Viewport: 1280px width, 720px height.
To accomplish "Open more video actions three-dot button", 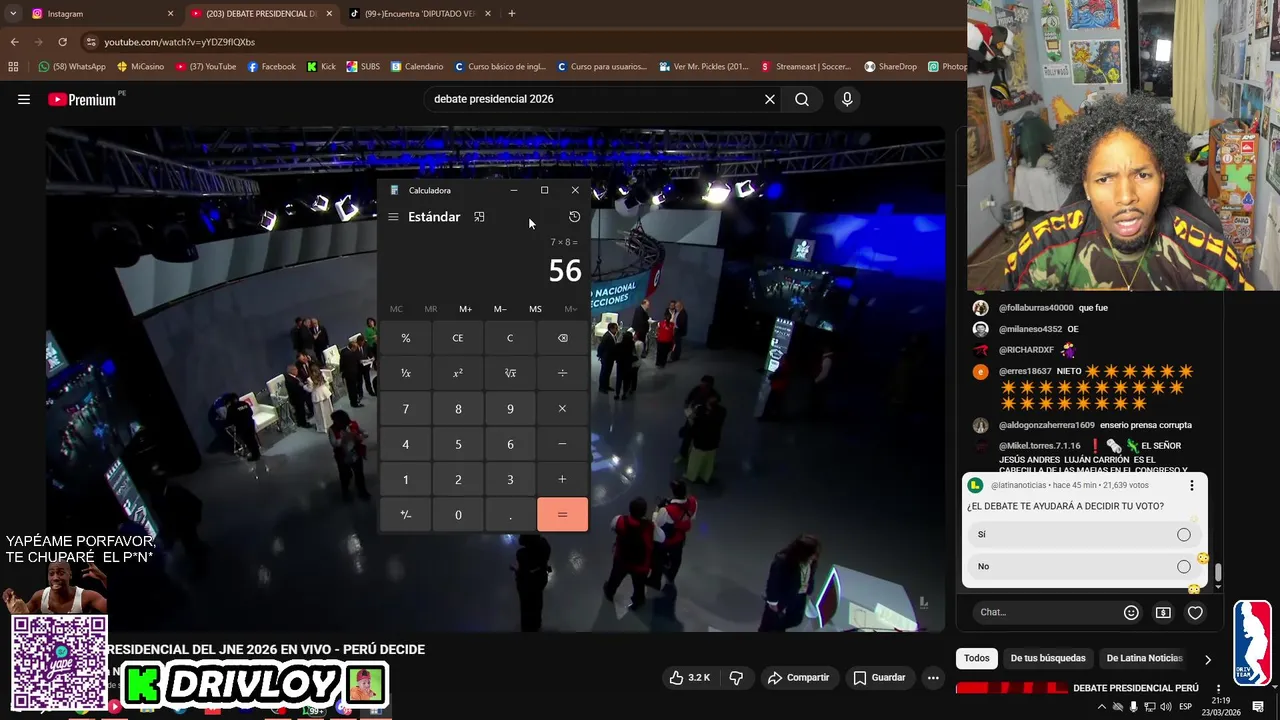I will pyautogui.click(x=933, y=678).
